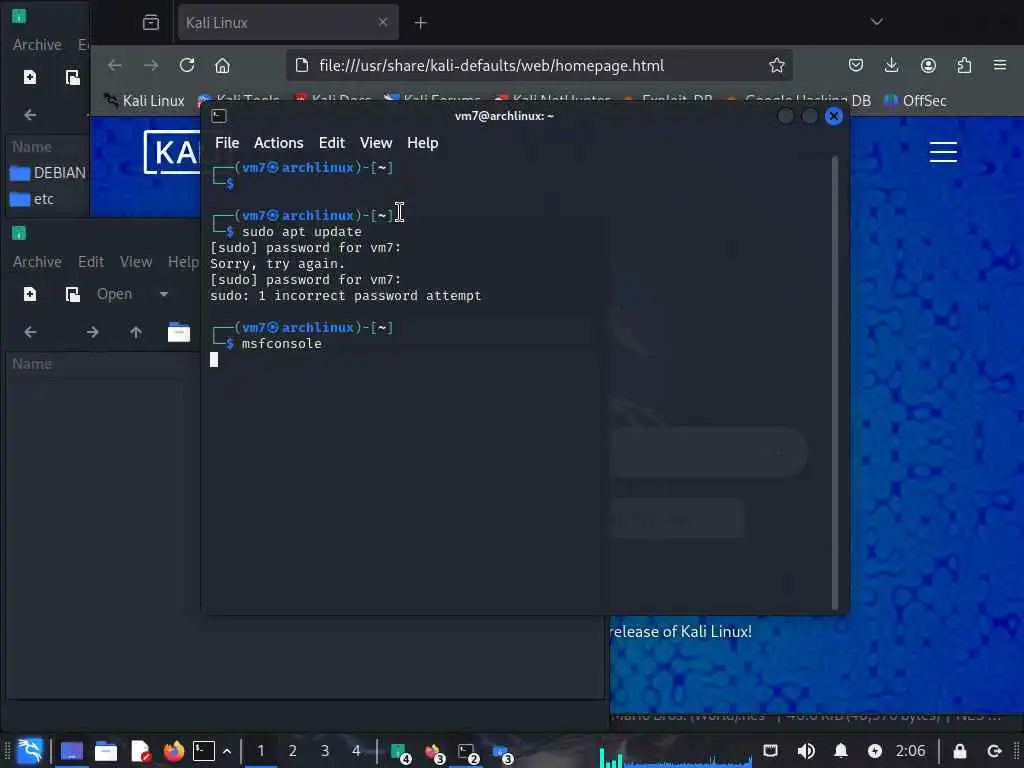Switch to workspace 4
Image resolution: width=1024 pixels, height=768 pixels.
coord(356,751)
